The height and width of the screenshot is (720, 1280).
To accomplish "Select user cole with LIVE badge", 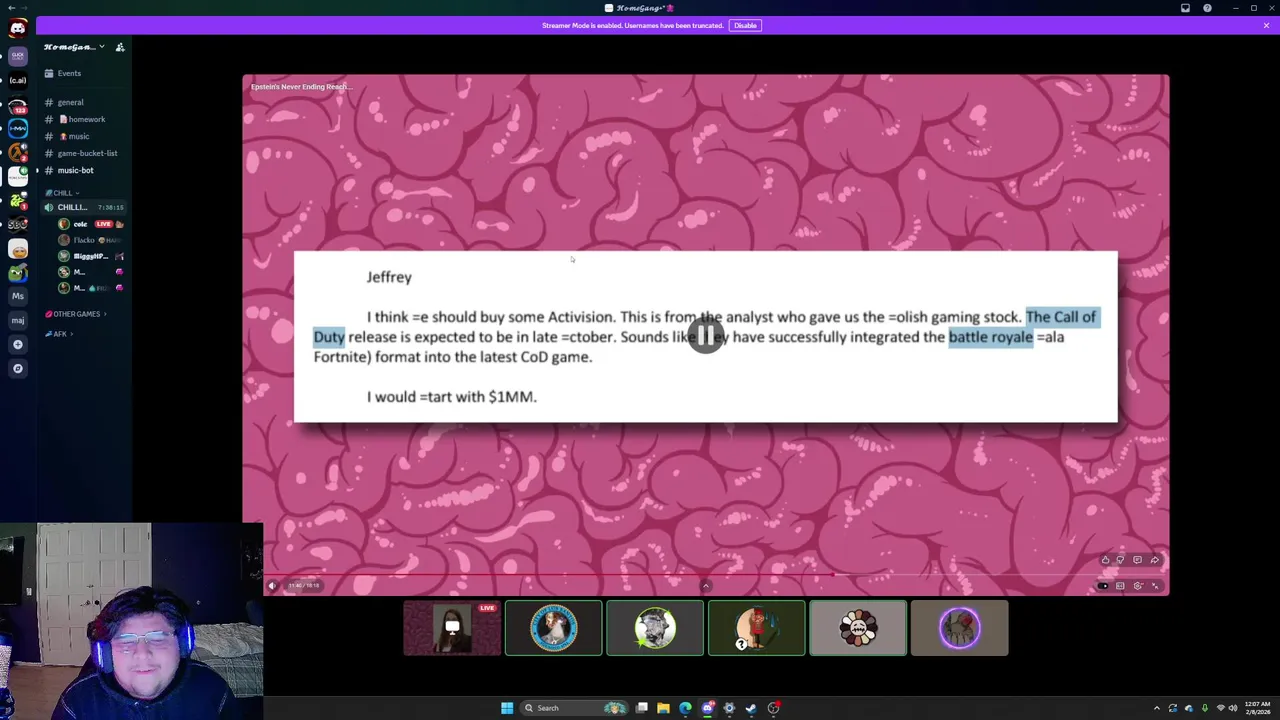I will [90, 224].
